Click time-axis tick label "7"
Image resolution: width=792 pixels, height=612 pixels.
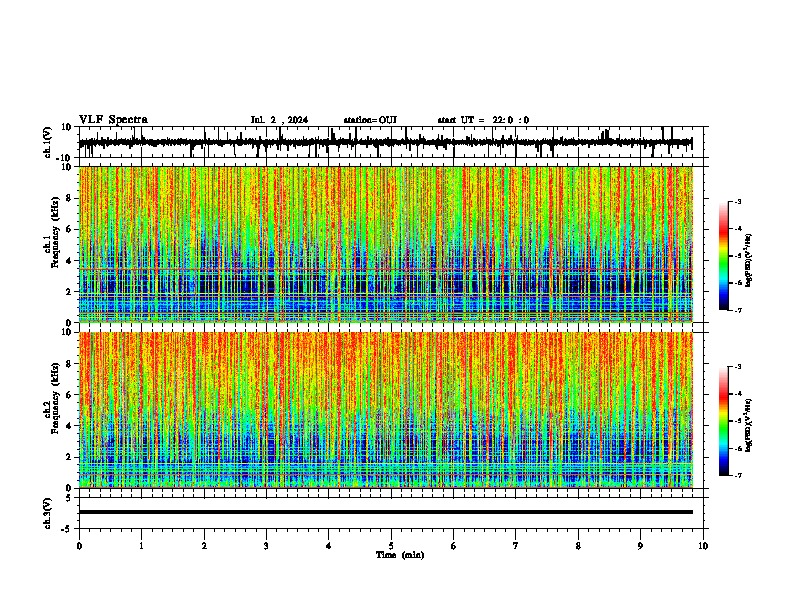[516, 546]
